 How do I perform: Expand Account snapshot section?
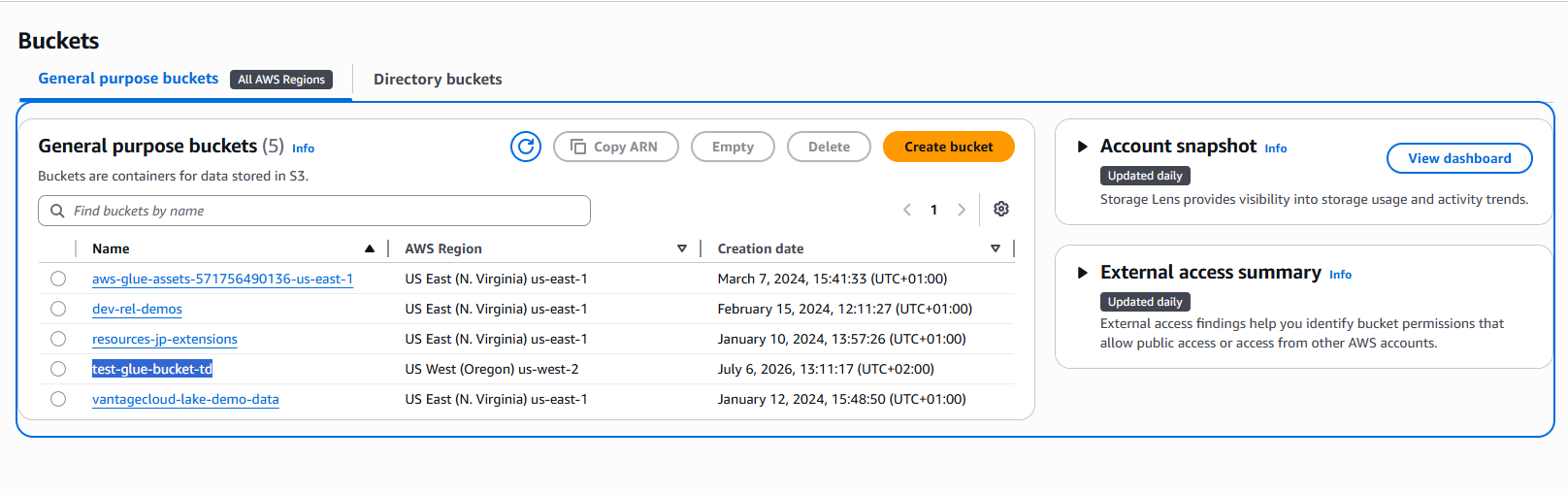point(1083,147)
